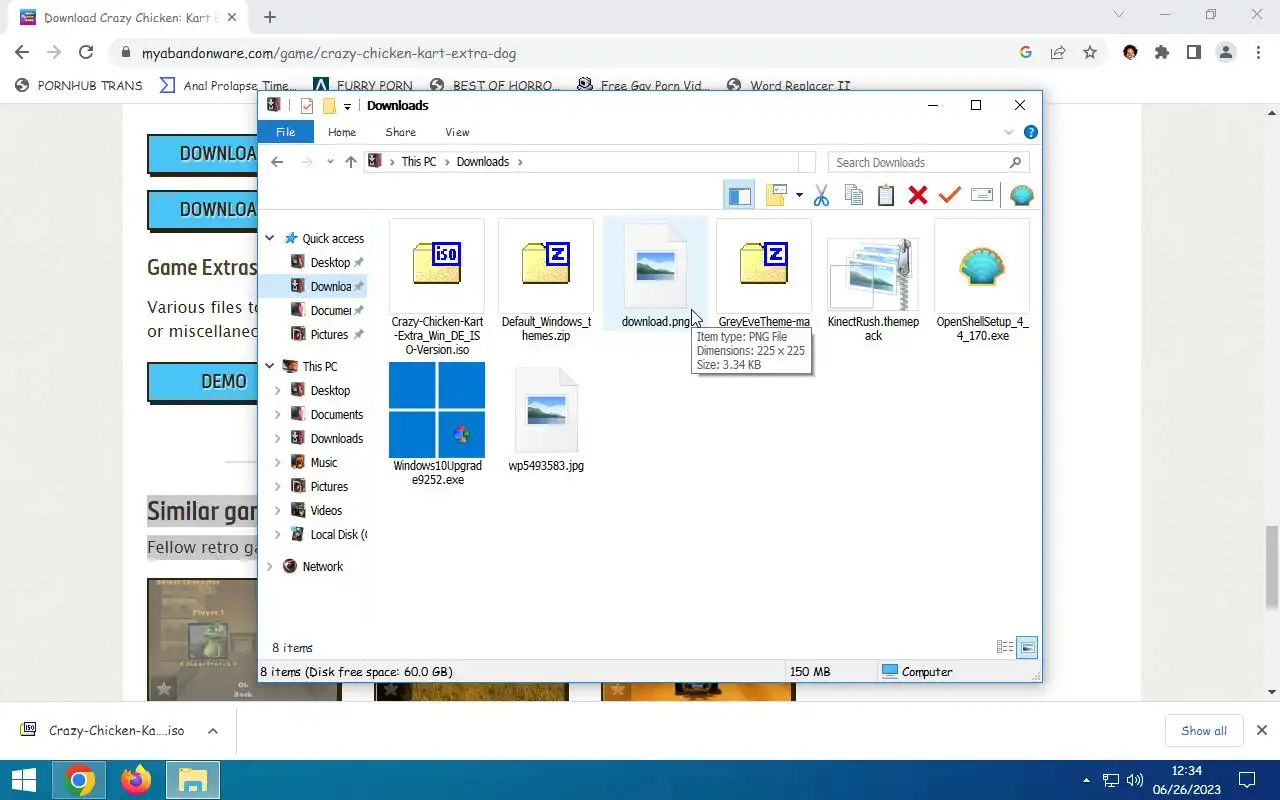Click the Copy icon in toolbar
1280x800 pixels.
pos(853,195)
